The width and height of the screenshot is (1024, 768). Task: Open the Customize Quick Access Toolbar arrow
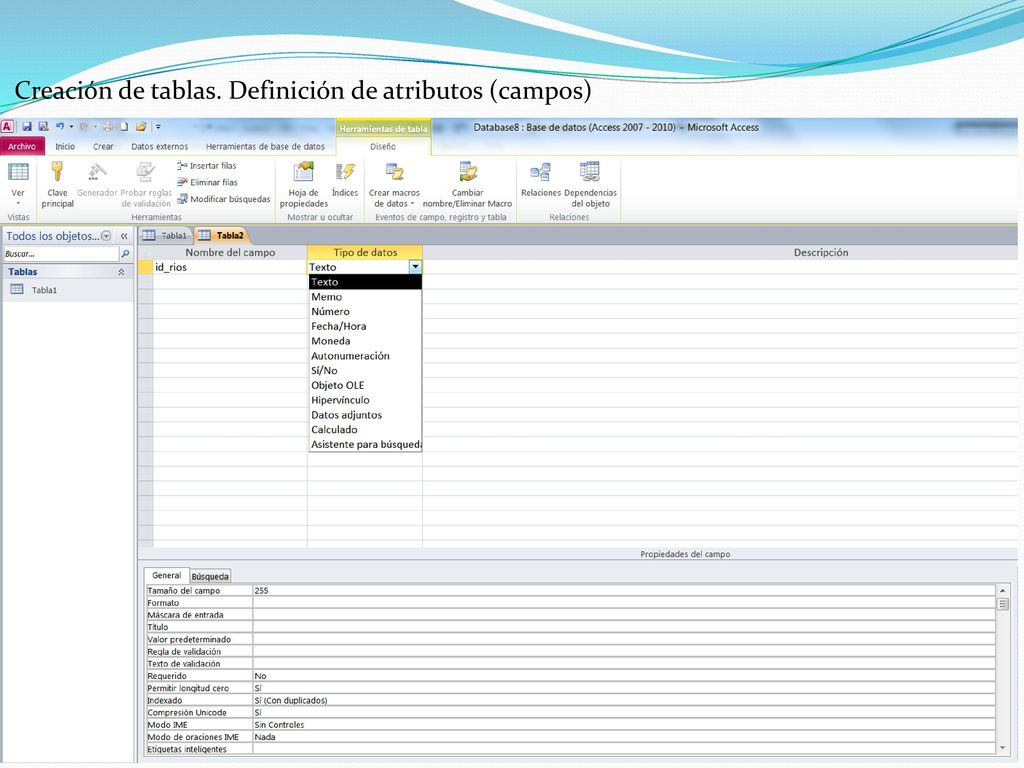pos(158,127)
